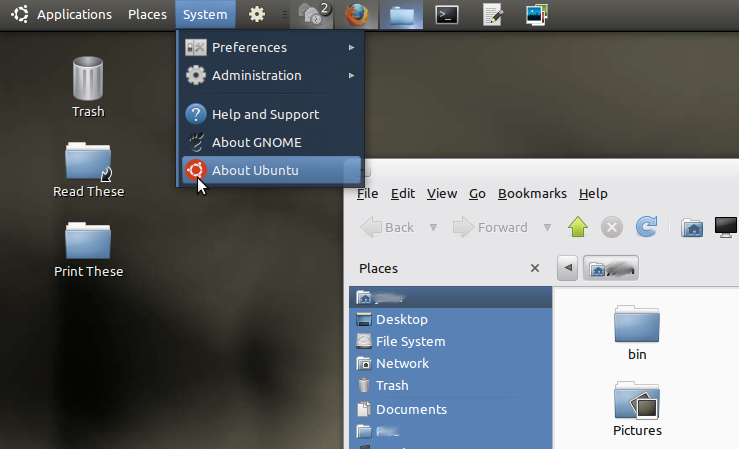Select Documents bookmark in Places sidebar
This screenshot has width=739, height=449.
tap(451, 409)
